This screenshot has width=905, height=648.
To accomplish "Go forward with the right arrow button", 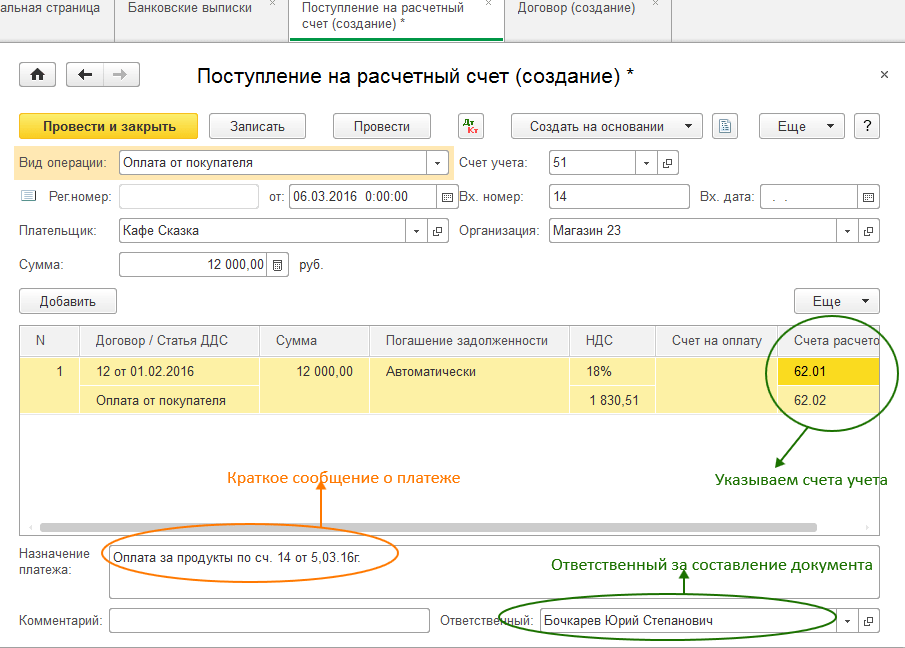I will click(x=121, y=74).
